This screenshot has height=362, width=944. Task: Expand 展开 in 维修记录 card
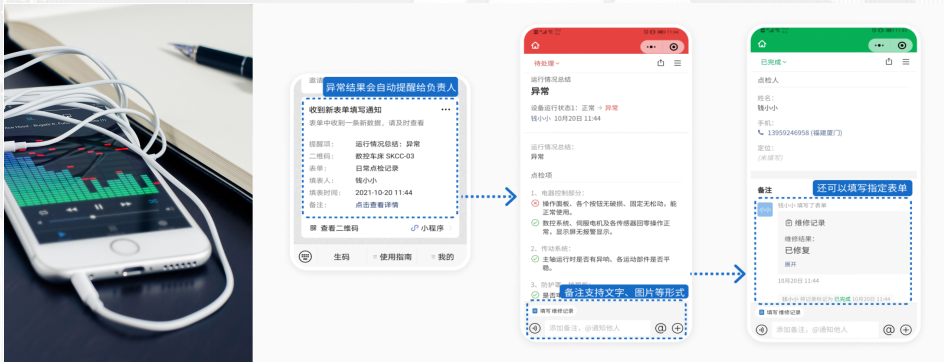(x=790, y=264)
